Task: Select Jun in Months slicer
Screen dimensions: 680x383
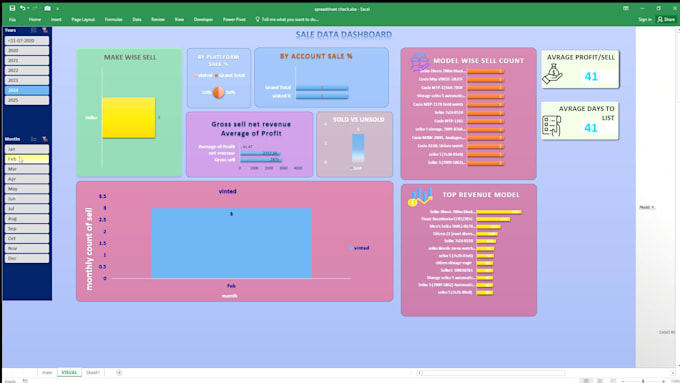Action: click(x=27, y=199)
